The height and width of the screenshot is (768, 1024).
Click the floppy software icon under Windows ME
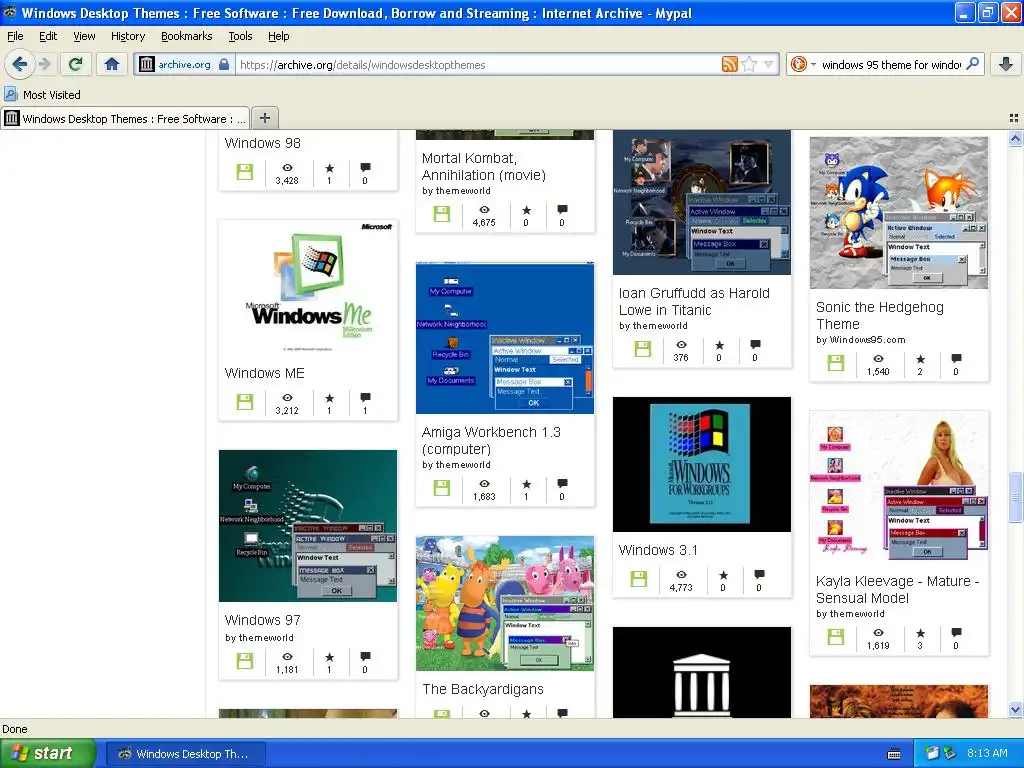[x=245, y=402]
